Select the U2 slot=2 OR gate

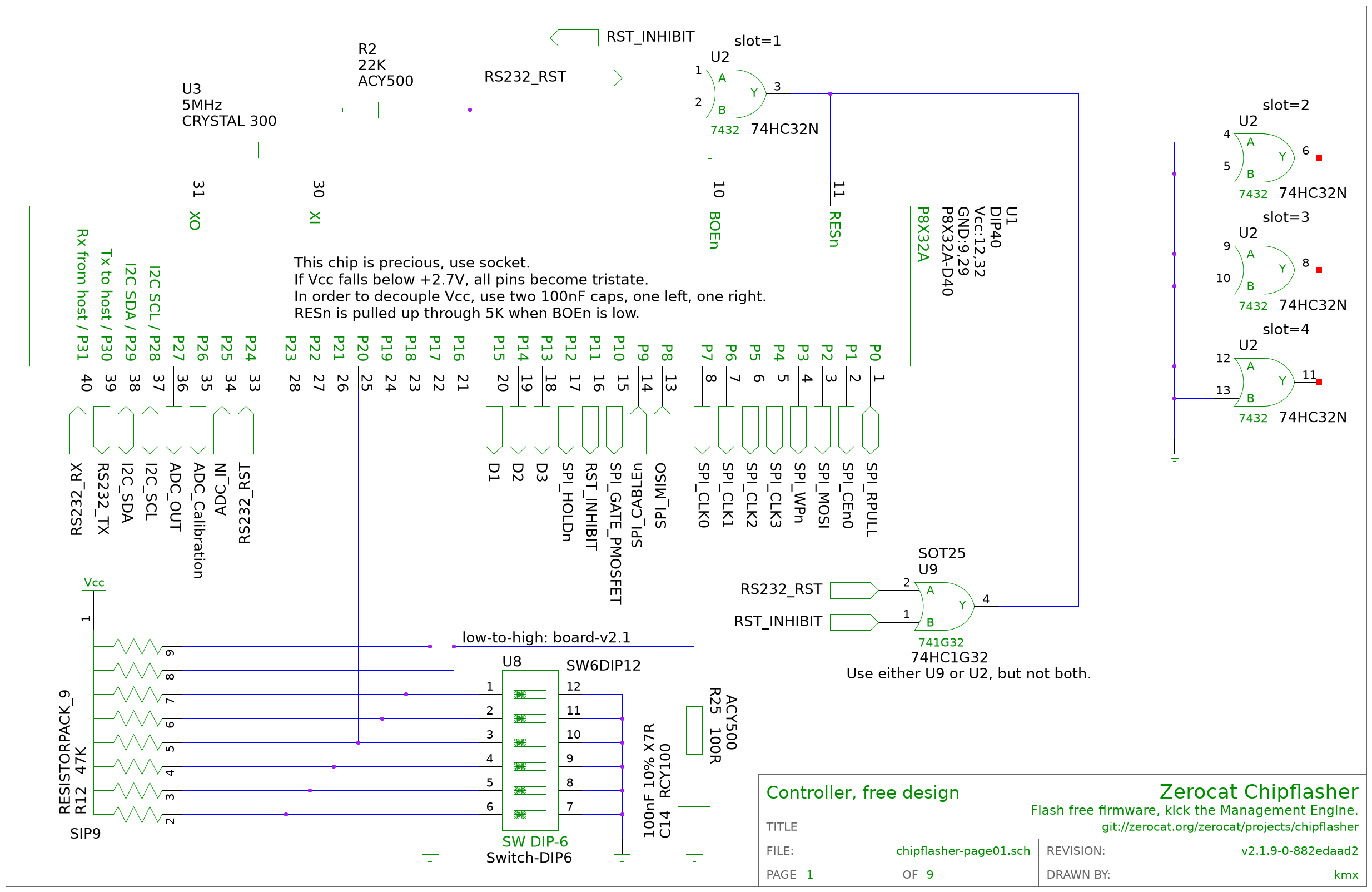(1264, 158)
